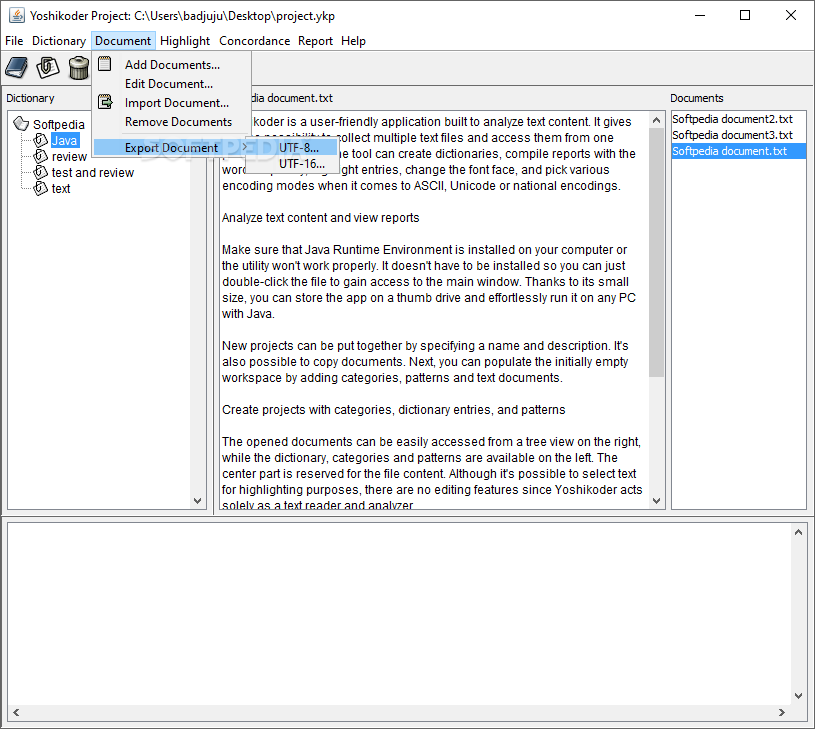Choose Edit Document... from the menu

click(172, 84)
